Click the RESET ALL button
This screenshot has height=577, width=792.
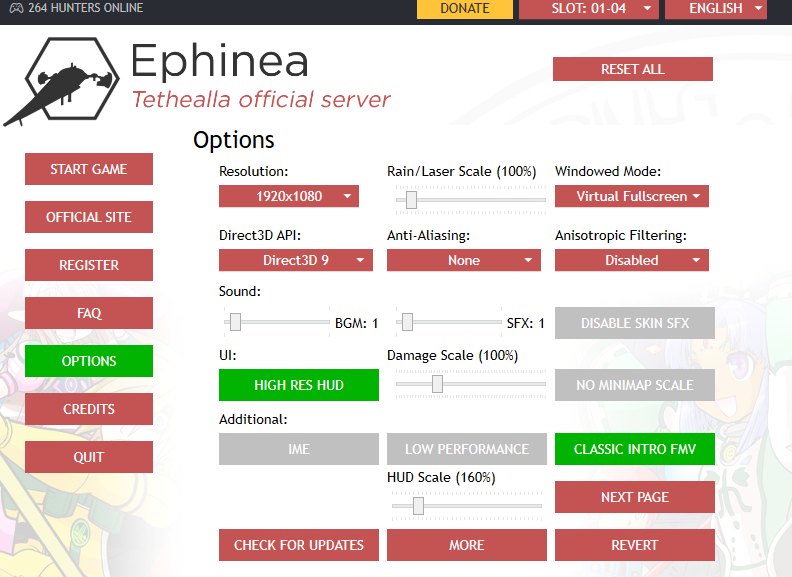[x=632, y=69]
